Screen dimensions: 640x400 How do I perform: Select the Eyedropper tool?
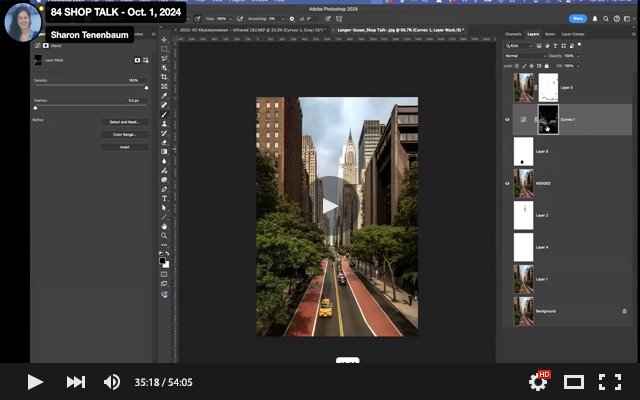click(164, 96)
